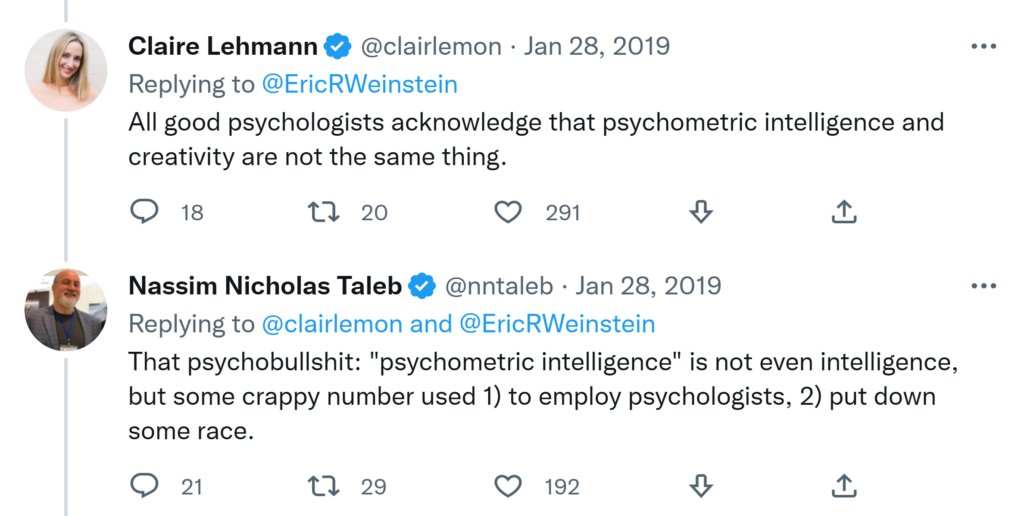Image resolution: width=1024 pixels, height=516 pixels.
Task: Click the Claire Lehmann display name
Action: tap(223, 46)
